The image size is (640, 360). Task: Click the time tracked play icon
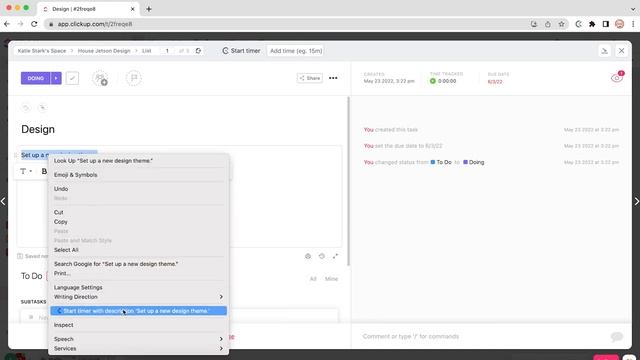433,81
